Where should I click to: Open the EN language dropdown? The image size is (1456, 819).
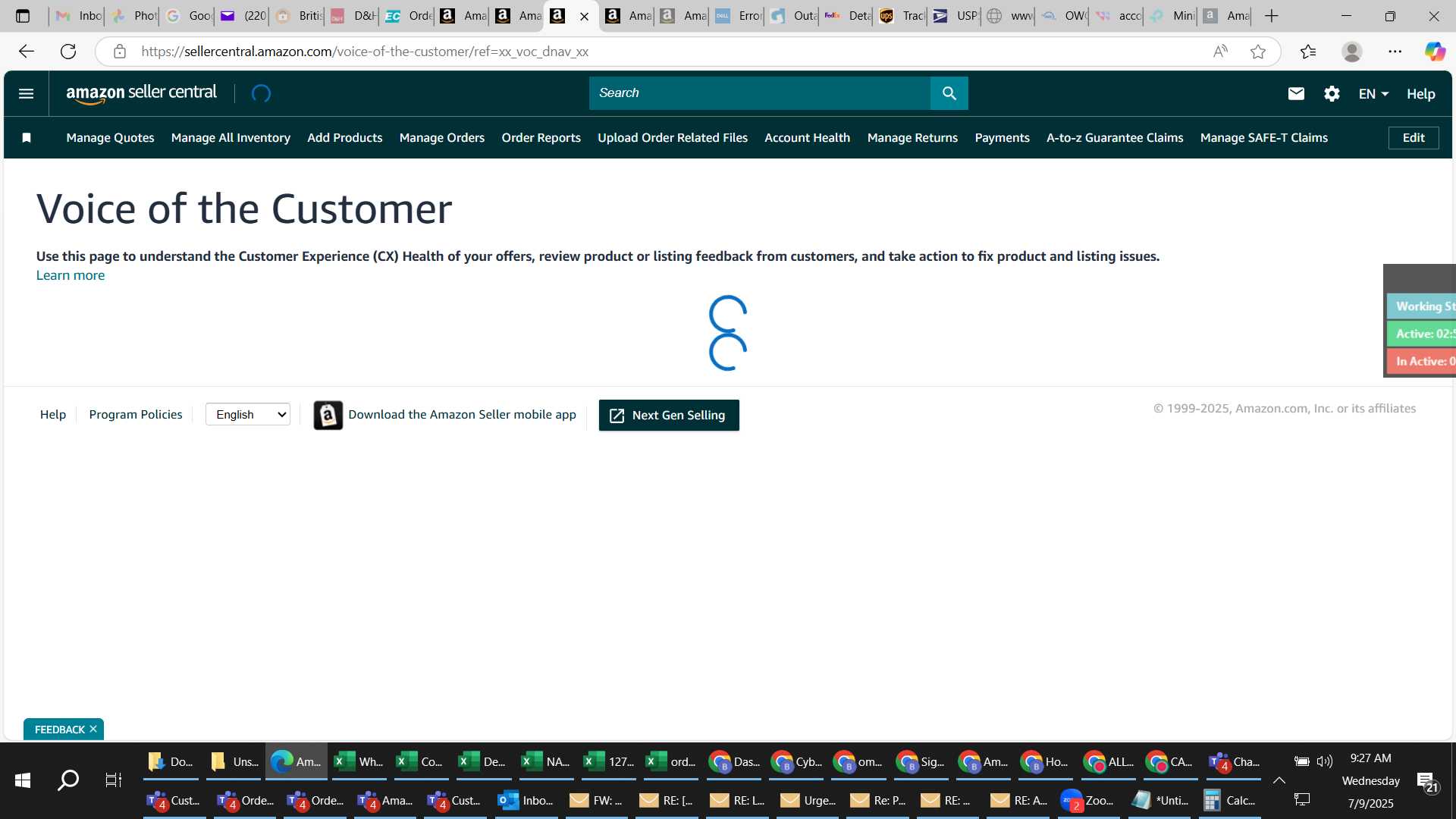(x=1373, y=93)
